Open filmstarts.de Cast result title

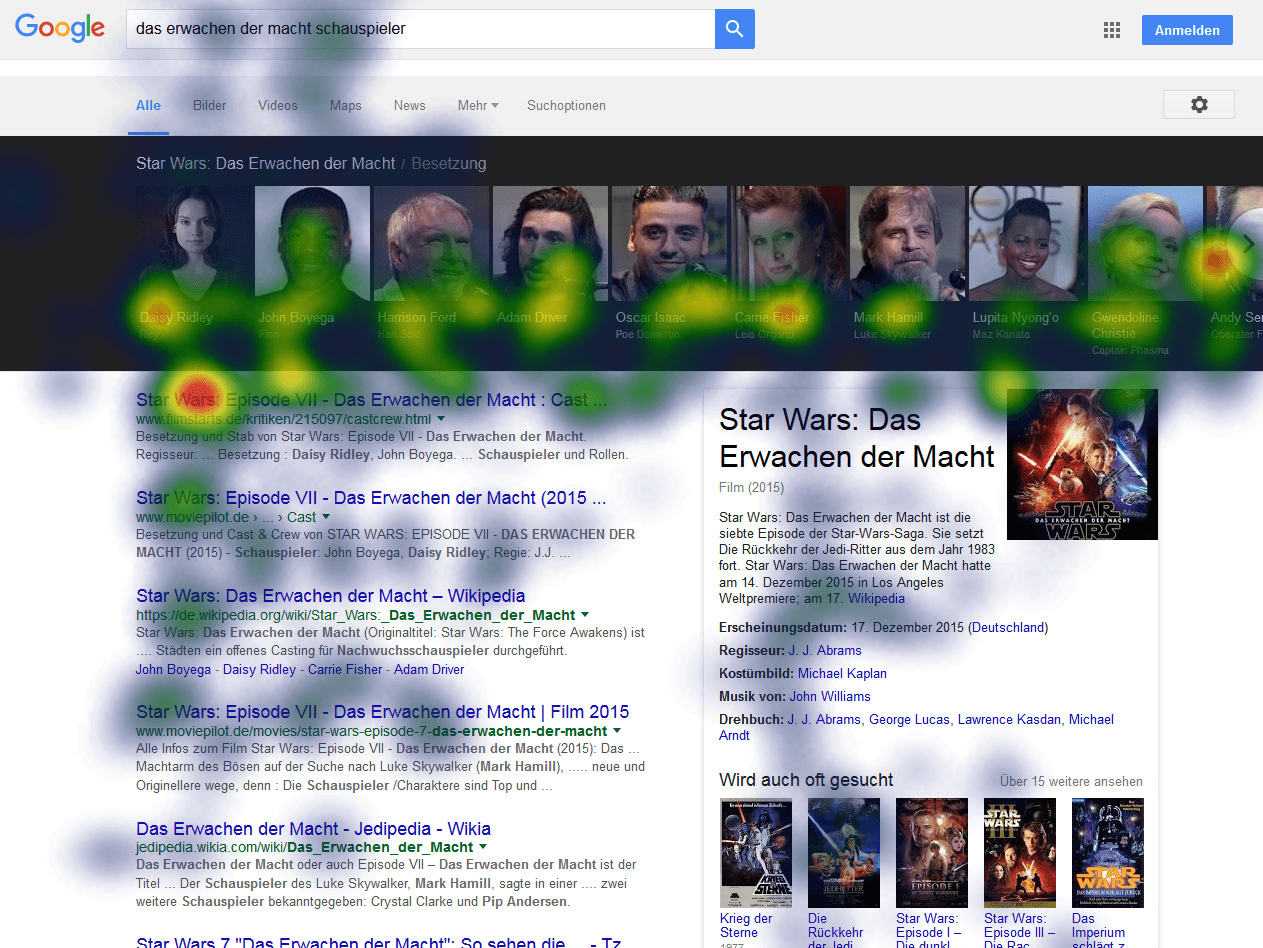(372, 400)
